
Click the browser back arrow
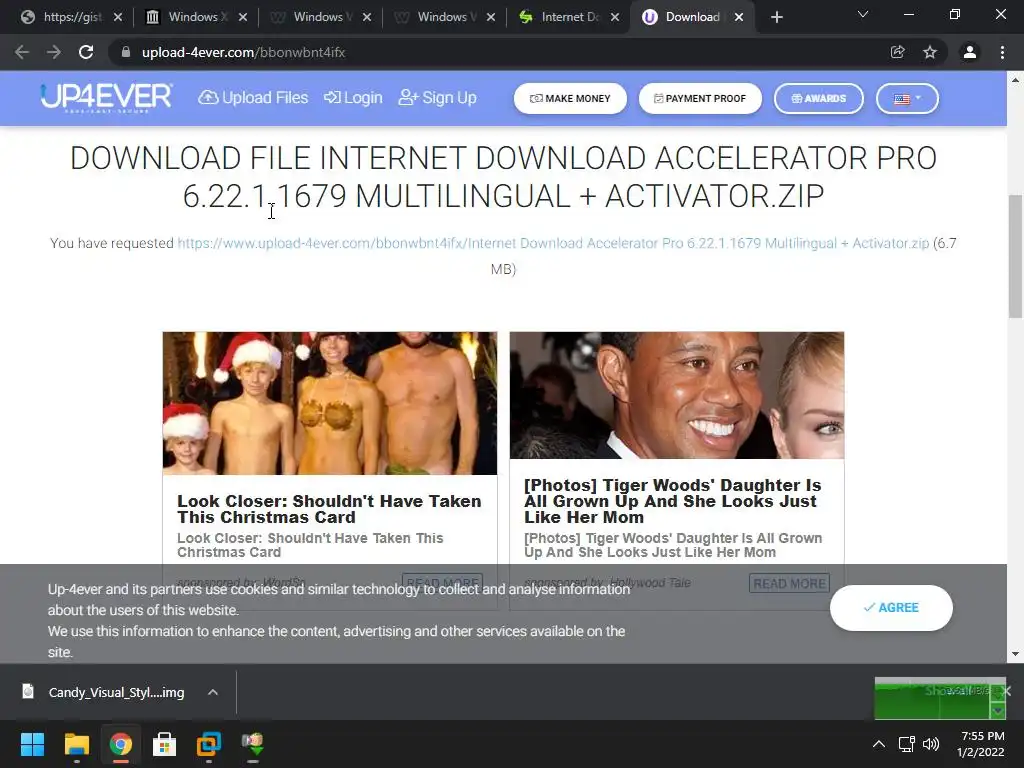[22, 52]
